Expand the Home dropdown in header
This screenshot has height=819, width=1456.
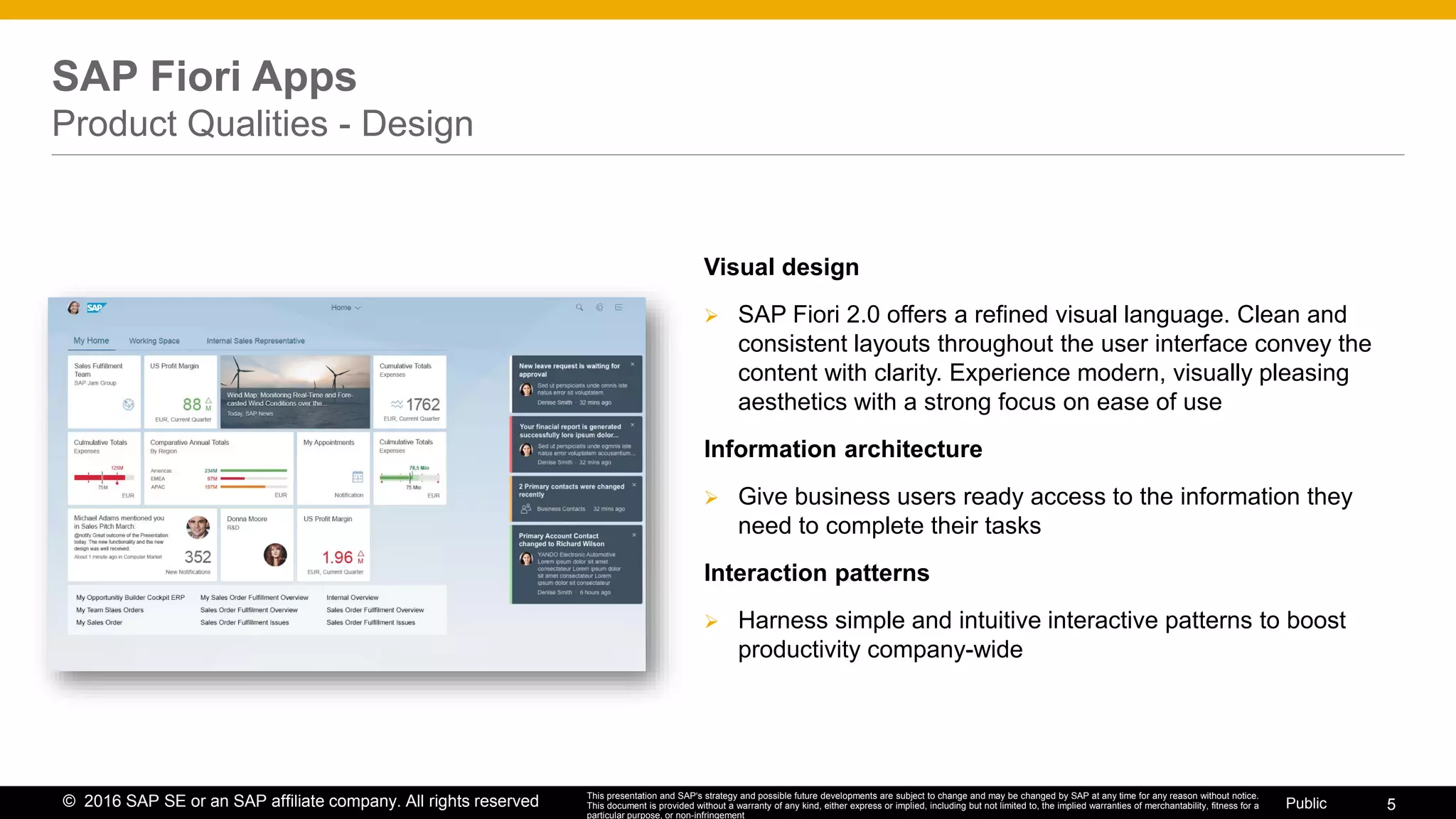(x=346, y=308)
